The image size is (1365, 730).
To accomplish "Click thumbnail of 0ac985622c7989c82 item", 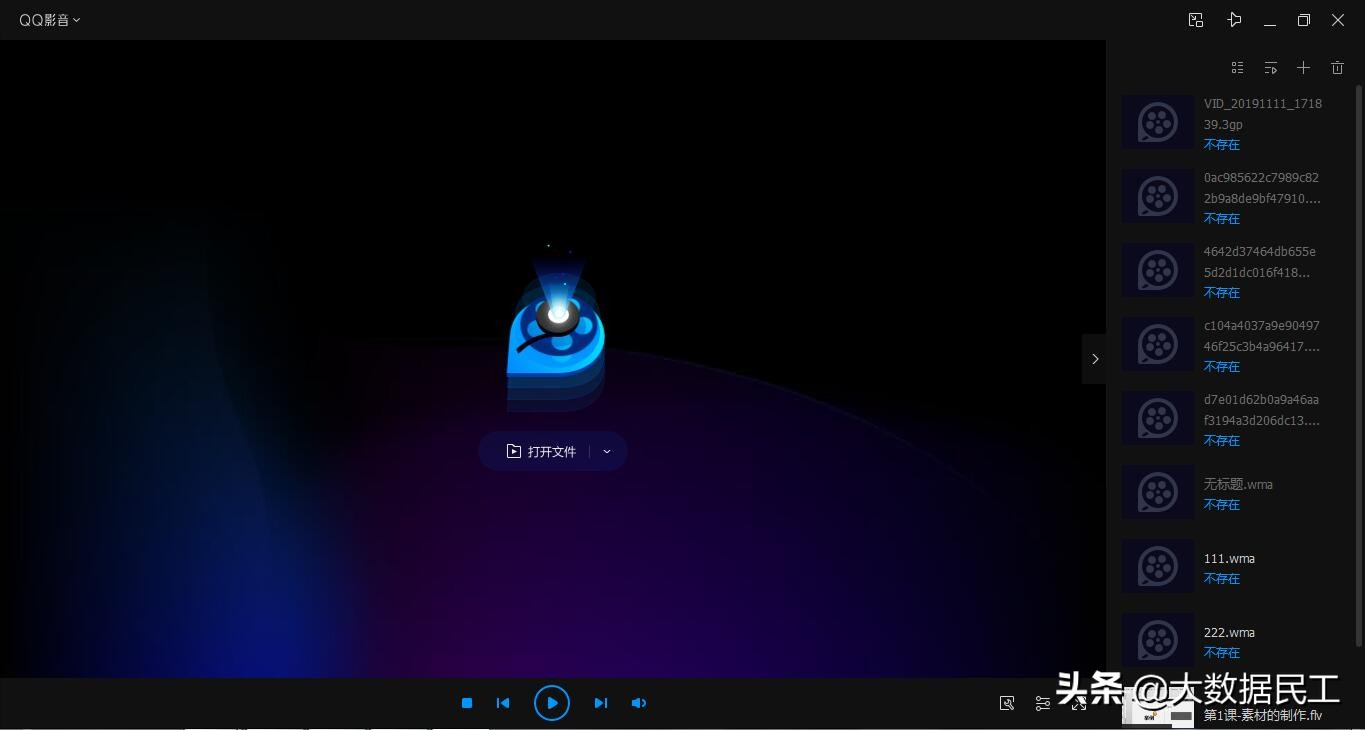I will 1158,196.
